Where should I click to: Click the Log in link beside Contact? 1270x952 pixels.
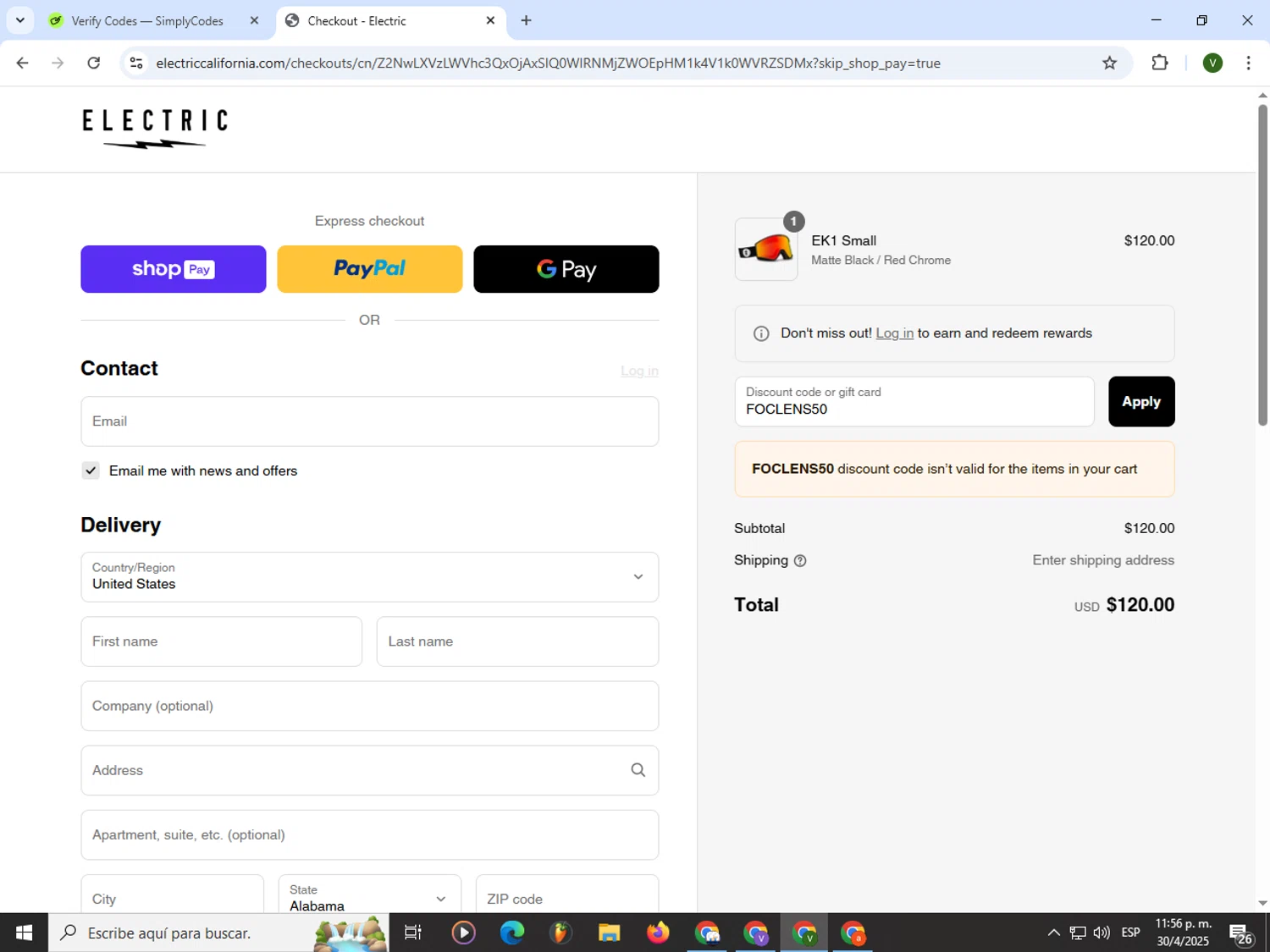click(x=639, y=371)
